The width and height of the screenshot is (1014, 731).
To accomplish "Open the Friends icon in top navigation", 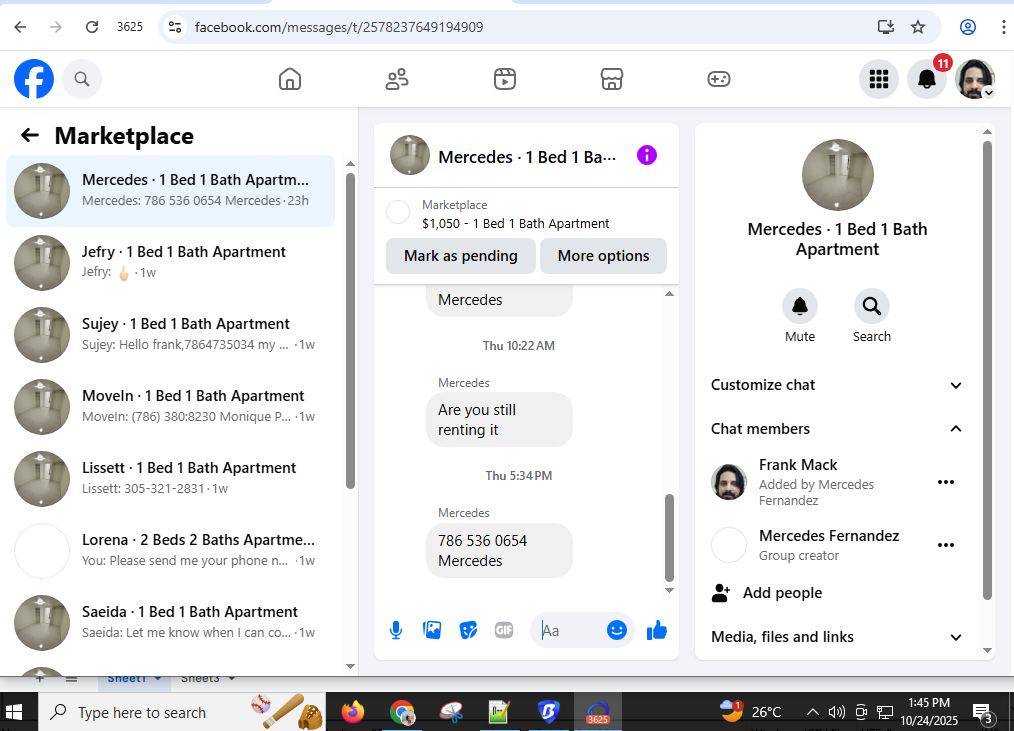I will click(x=397, y=79).
